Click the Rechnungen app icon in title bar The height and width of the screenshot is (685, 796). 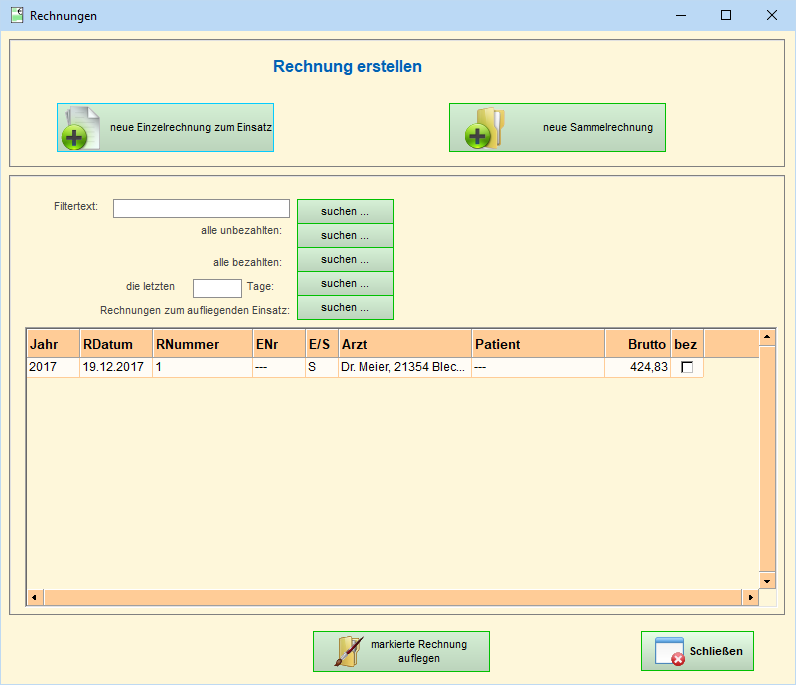coord(17,15)
